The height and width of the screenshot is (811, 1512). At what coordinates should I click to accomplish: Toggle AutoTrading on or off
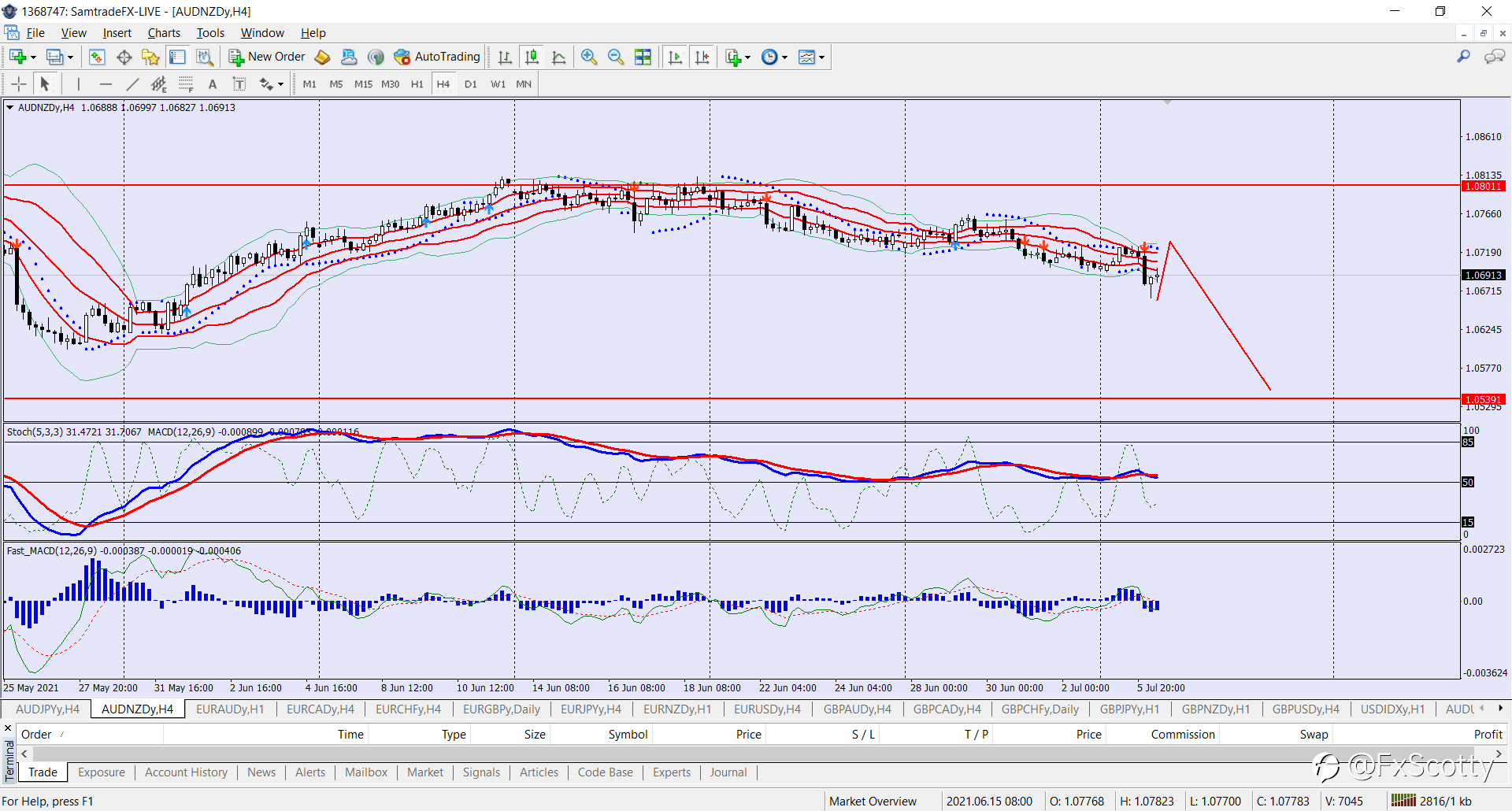[437, 57]
